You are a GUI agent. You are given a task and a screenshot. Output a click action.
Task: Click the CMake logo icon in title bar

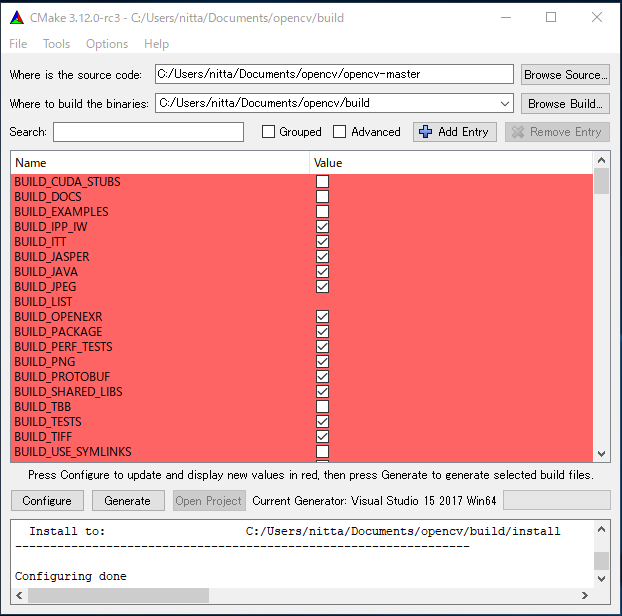coord(18,17)
